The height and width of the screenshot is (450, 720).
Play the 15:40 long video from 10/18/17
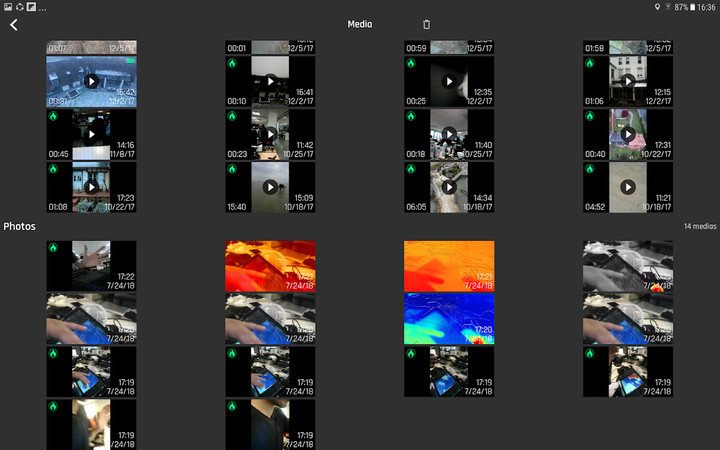[x=270, y=187]
